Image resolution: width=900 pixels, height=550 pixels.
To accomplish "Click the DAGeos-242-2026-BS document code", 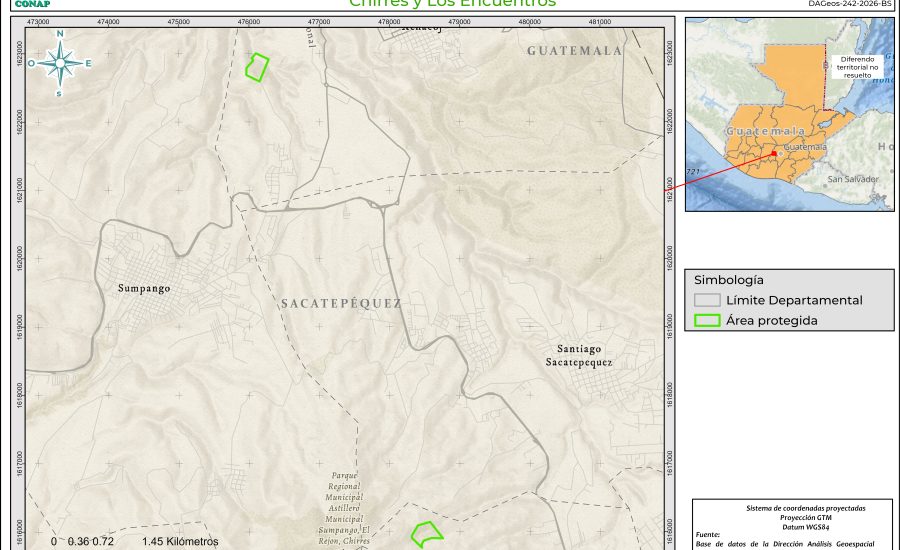I will 849,4.
